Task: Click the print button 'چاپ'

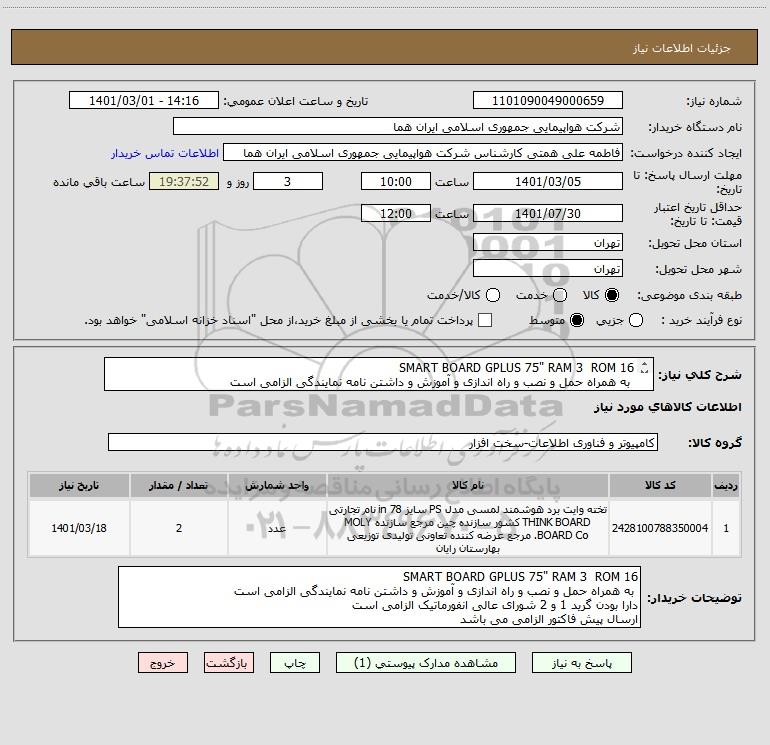Action: click(x=295, y=663)
